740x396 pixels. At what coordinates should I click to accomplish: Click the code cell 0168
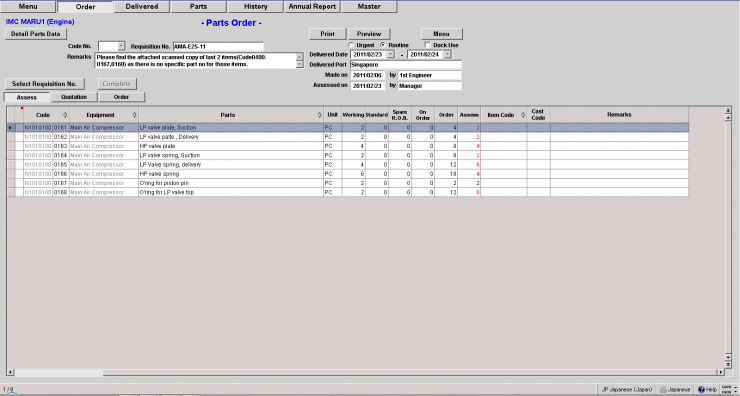[60, 192]
